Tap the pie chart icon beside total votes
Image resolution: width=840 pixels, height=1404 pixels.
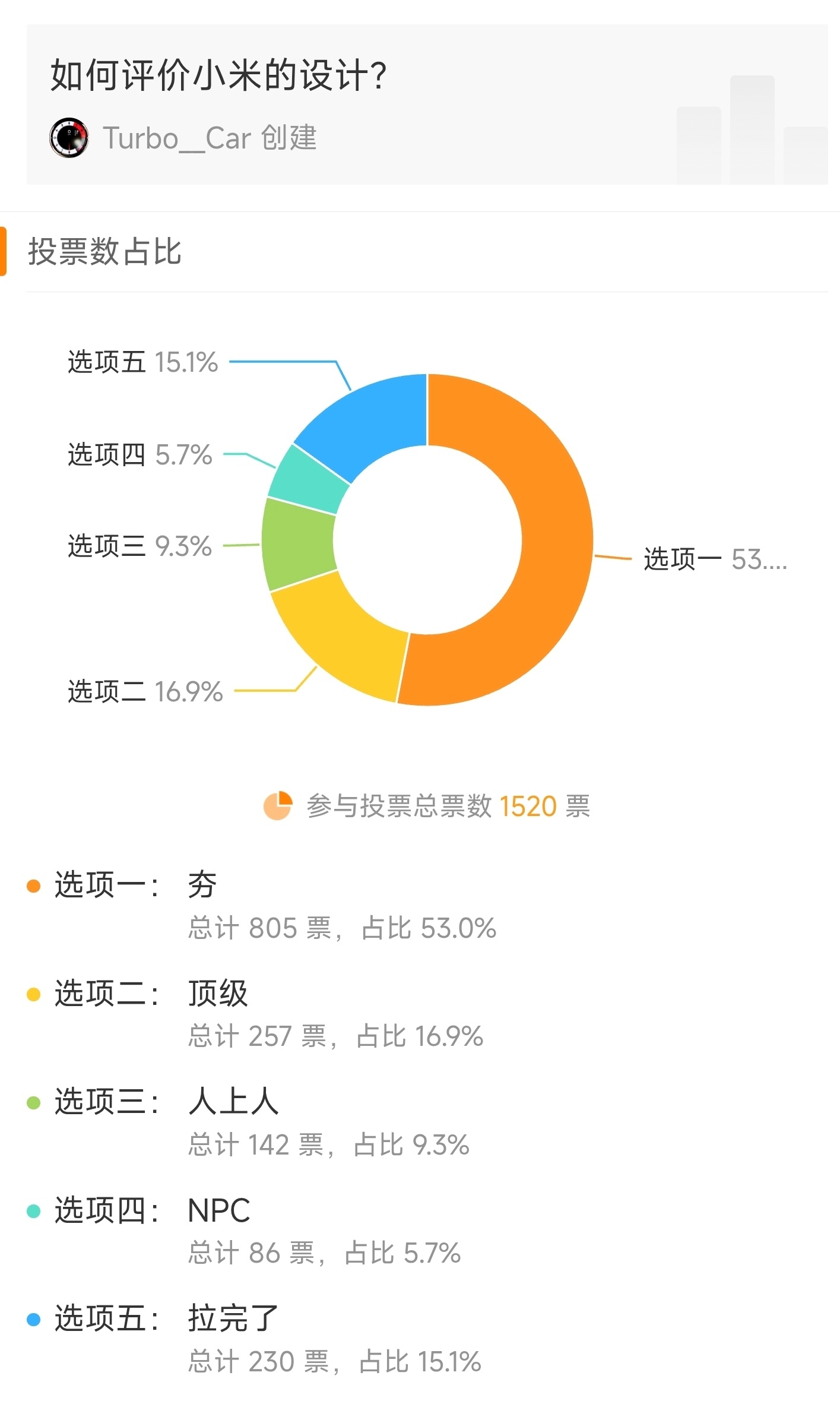tap(278, 806)
